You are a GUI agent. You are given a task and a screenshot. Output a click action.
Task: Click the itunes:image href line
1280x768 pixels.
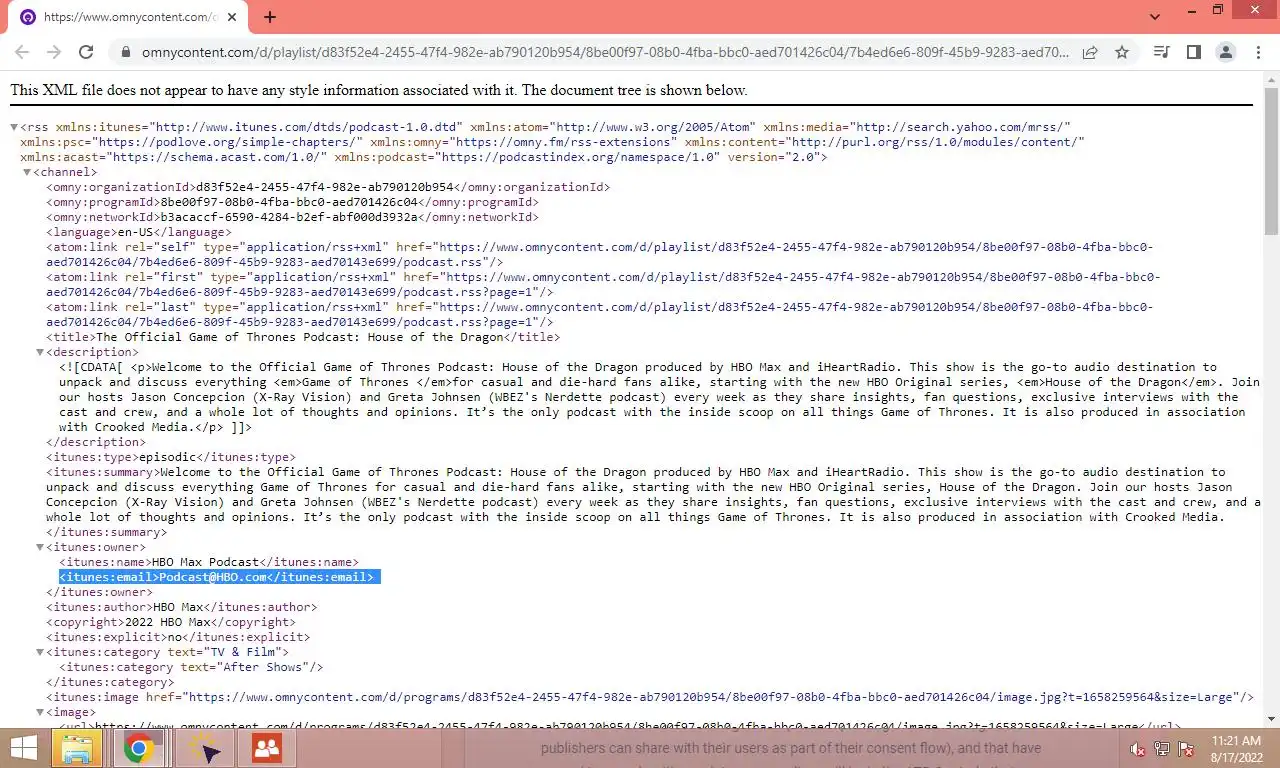tap(650, 697)
